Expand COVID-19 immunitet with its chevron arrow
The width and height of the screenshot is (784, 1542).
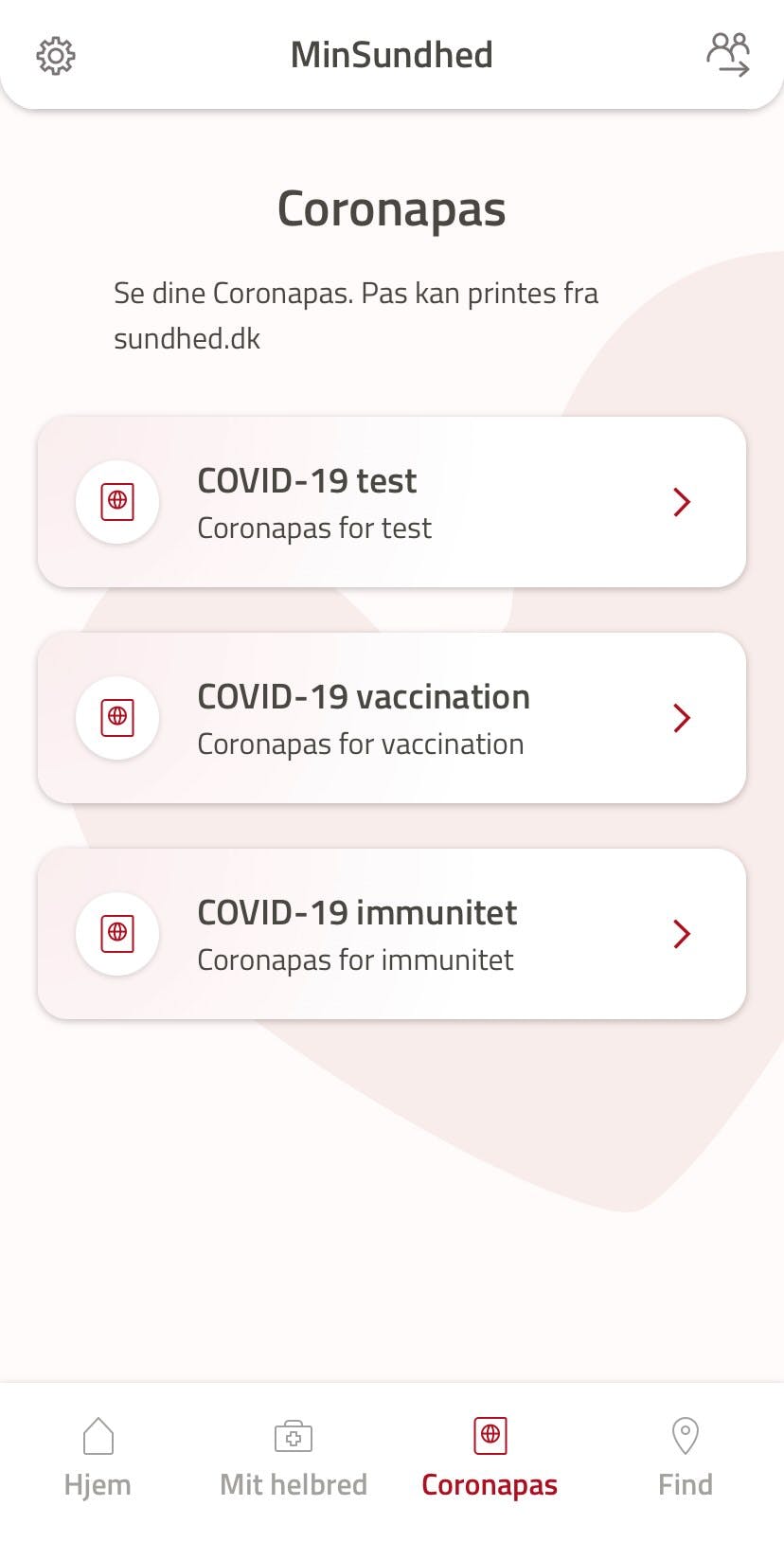tap(682, 934)
